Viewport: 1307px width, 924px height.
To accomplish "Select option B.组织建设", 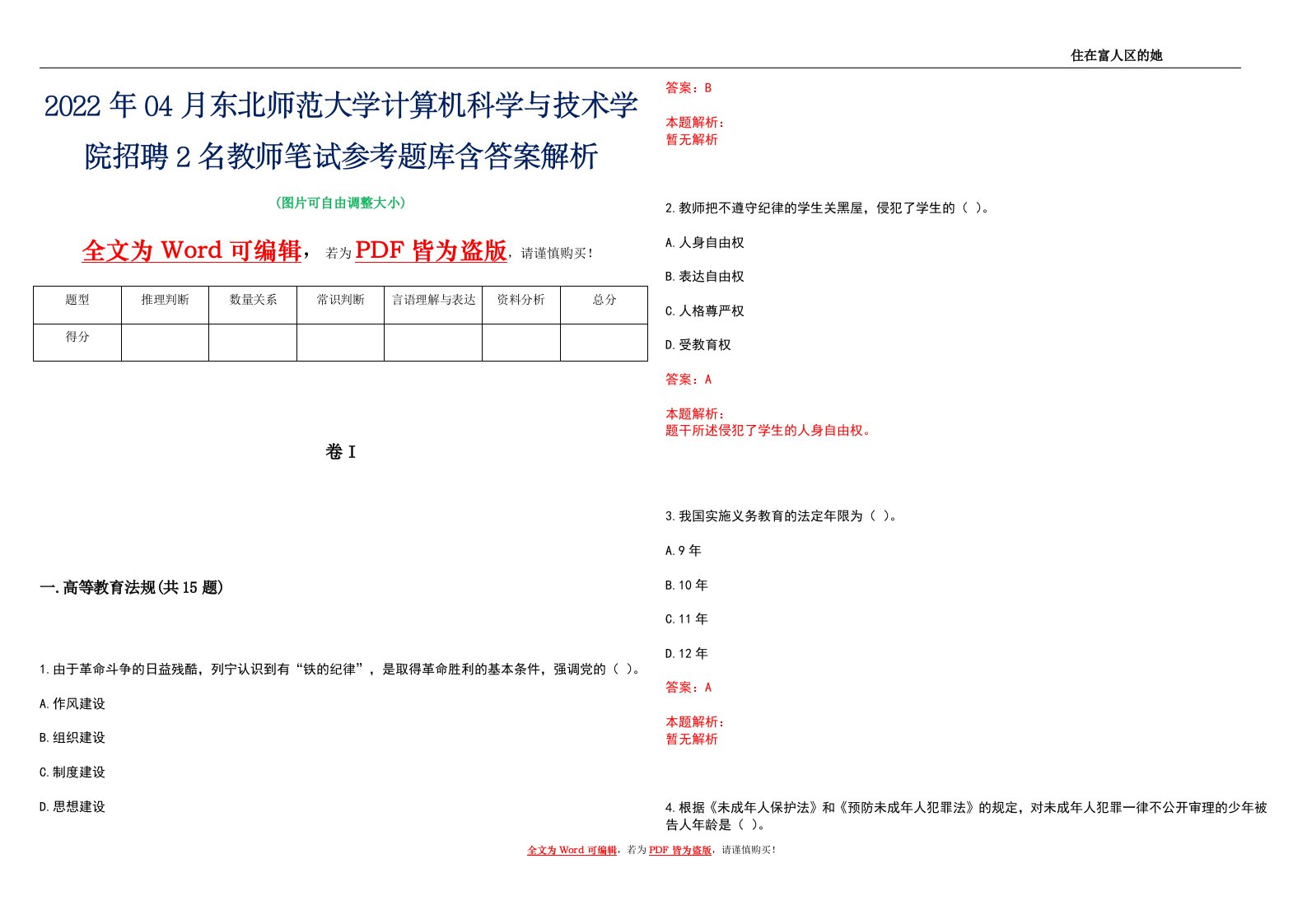I will pyautogui.click(x=72, y=738).
